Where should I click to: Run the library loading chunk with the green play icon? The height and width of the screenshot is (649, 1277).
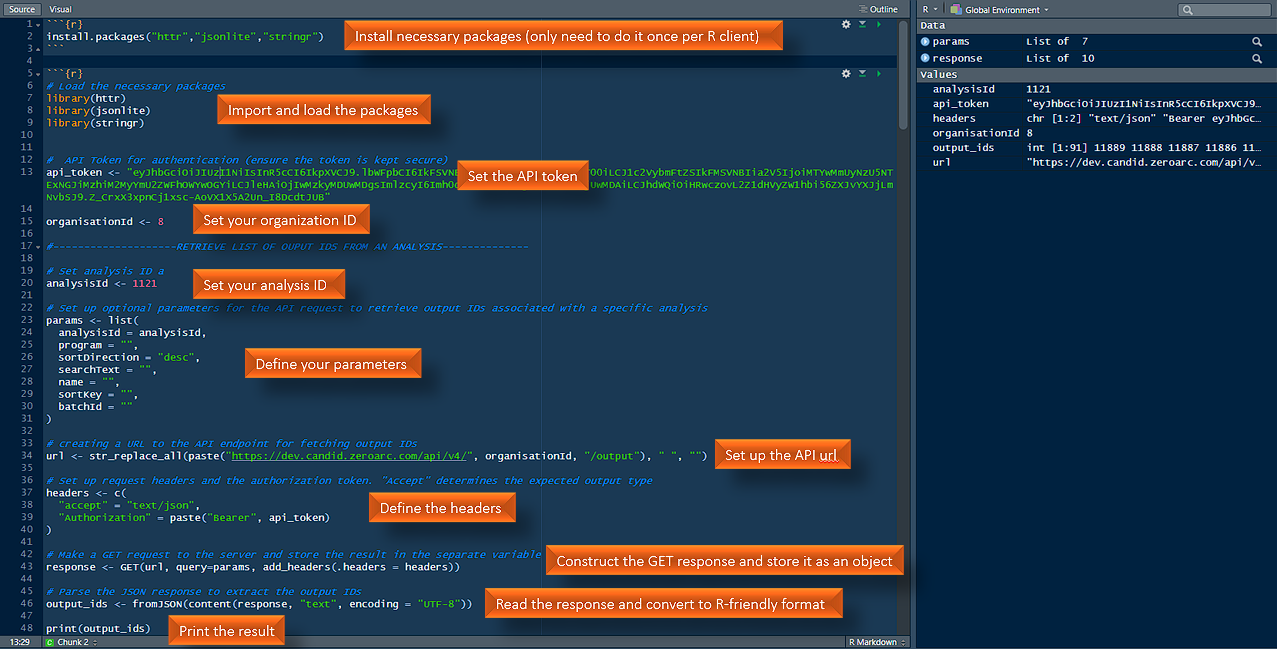point(877,73)
